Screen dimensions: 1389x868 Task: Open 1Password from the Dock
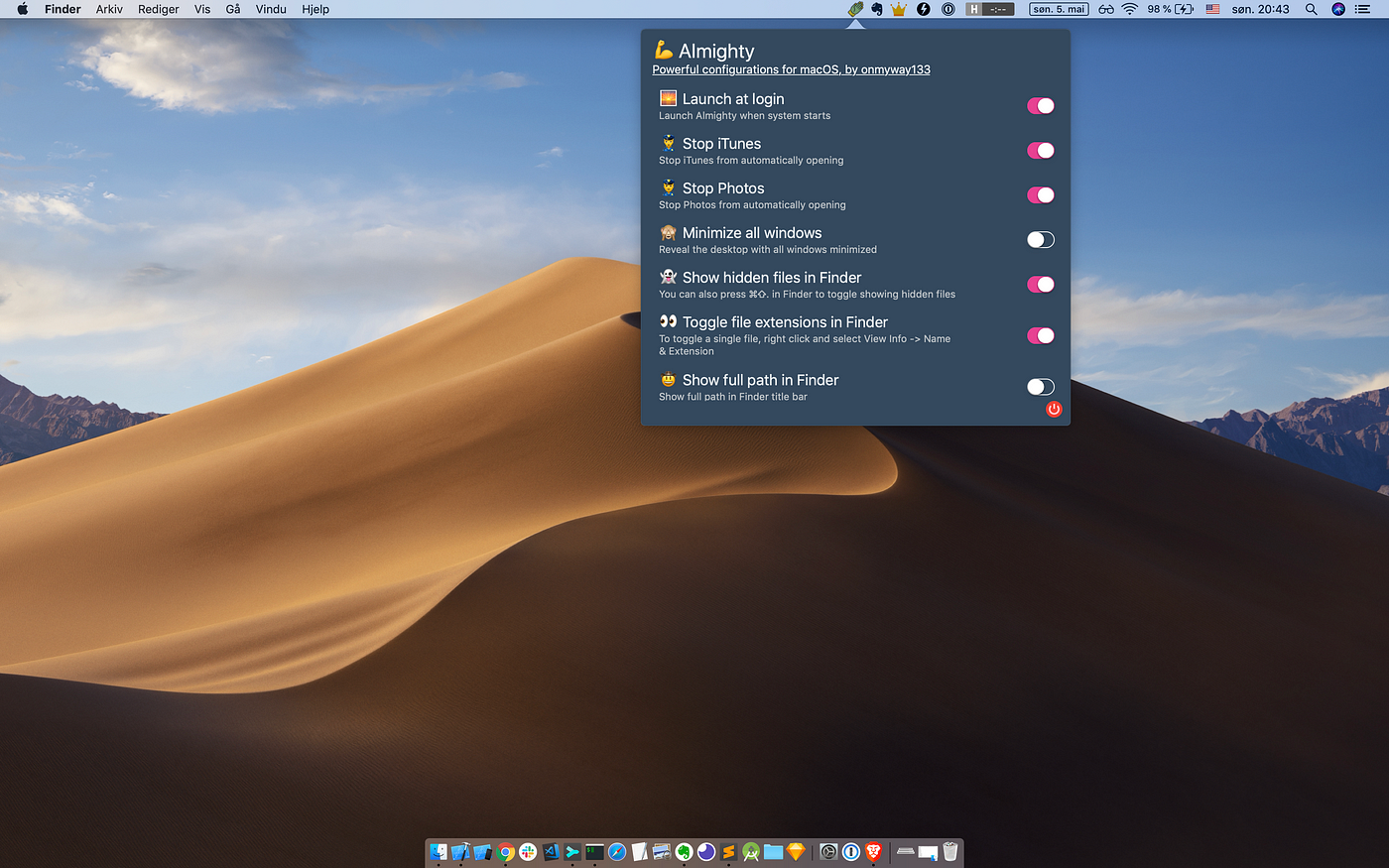coord(850,851)
